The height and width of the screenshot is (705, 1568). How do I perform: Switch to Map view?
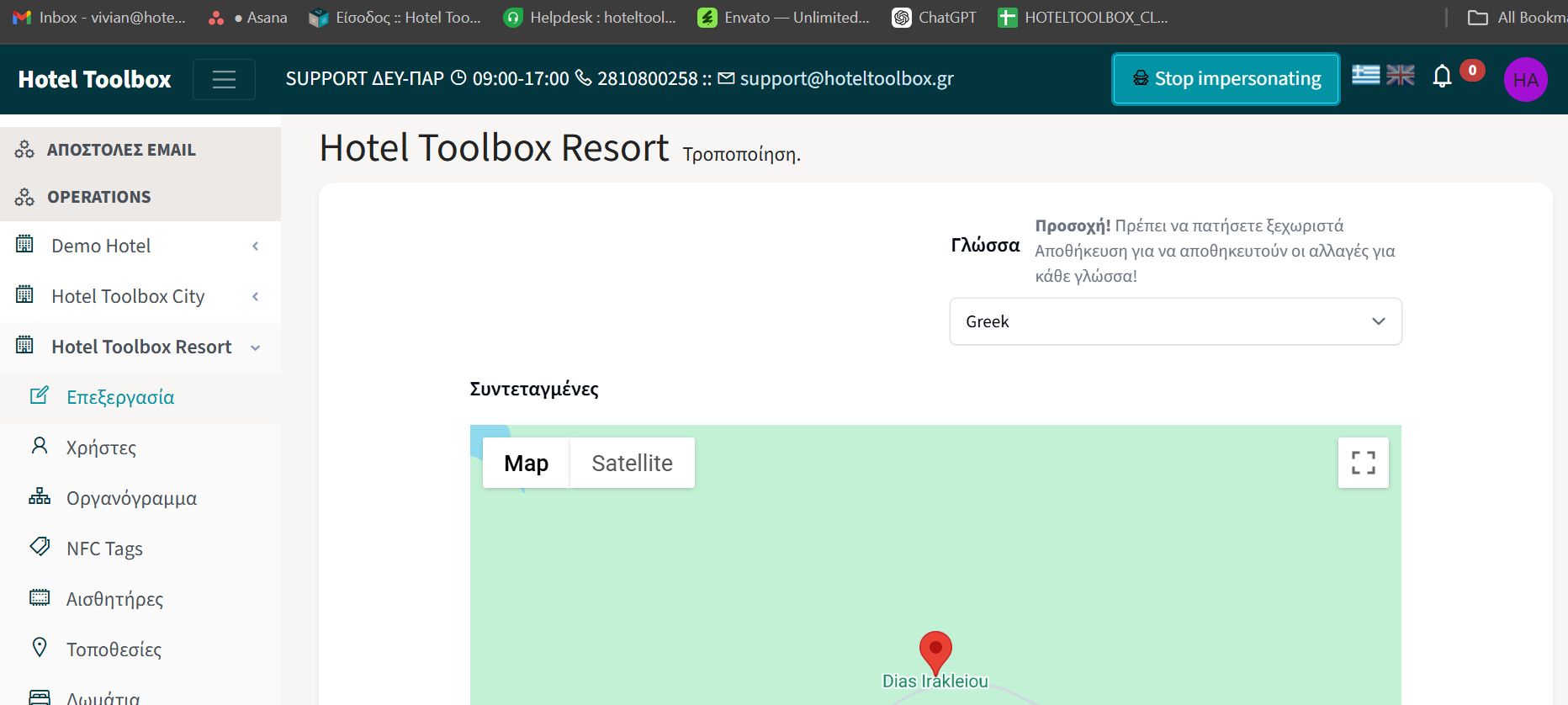tap(527, 463)
